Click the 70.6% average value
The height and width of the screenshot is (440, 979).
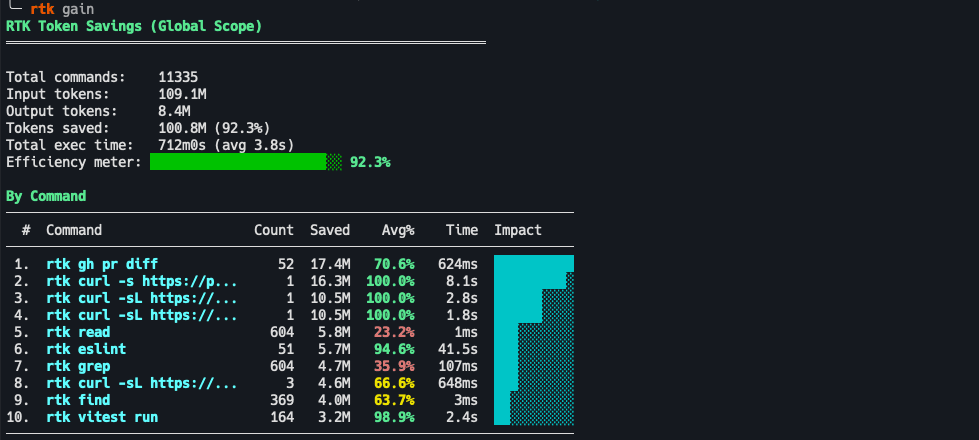coord(394,264)
